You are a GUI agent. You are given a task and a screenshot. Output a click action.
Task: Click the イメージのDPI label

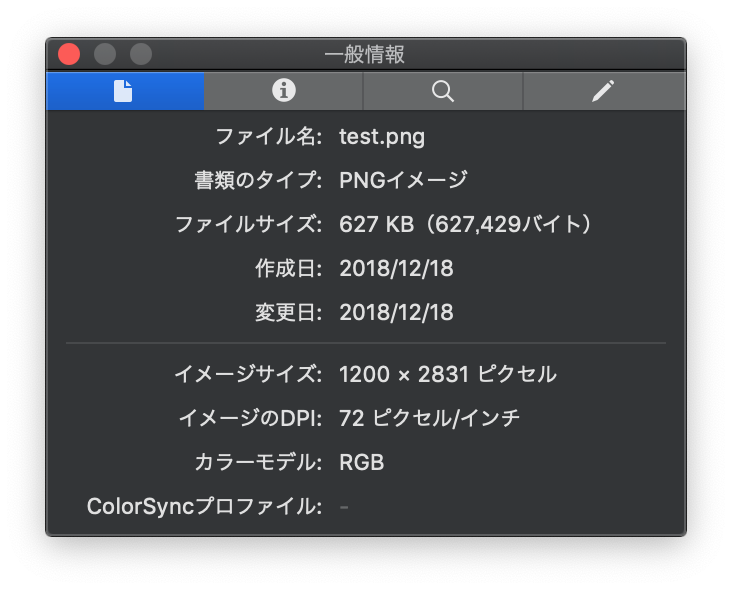[251, 418]
